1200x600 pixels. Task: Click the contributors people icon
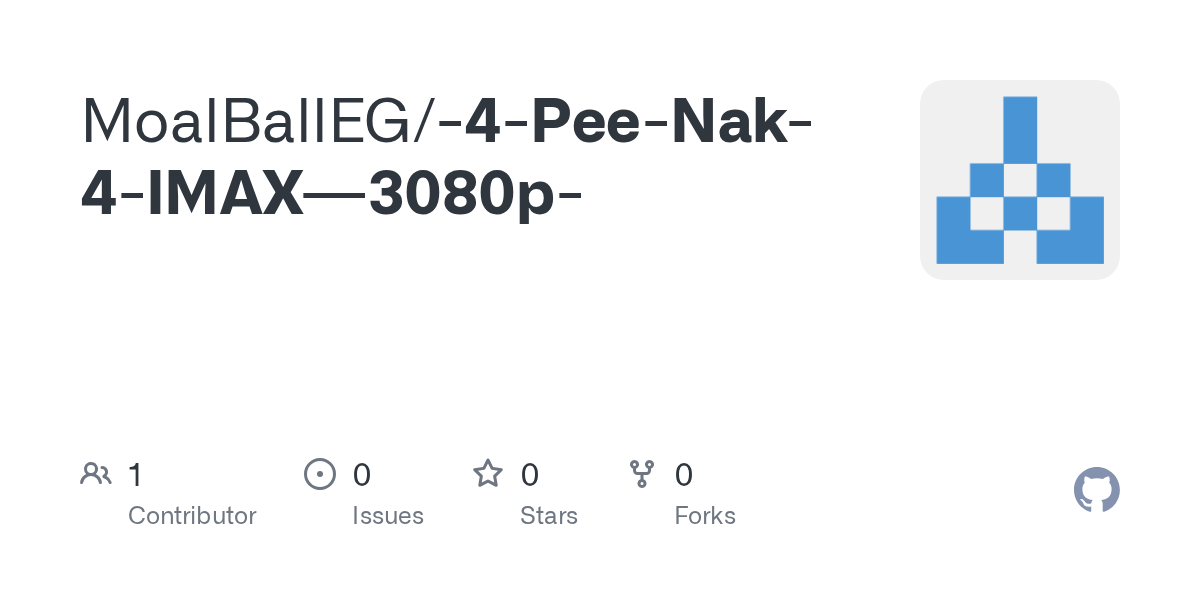[x=96, y=474]
